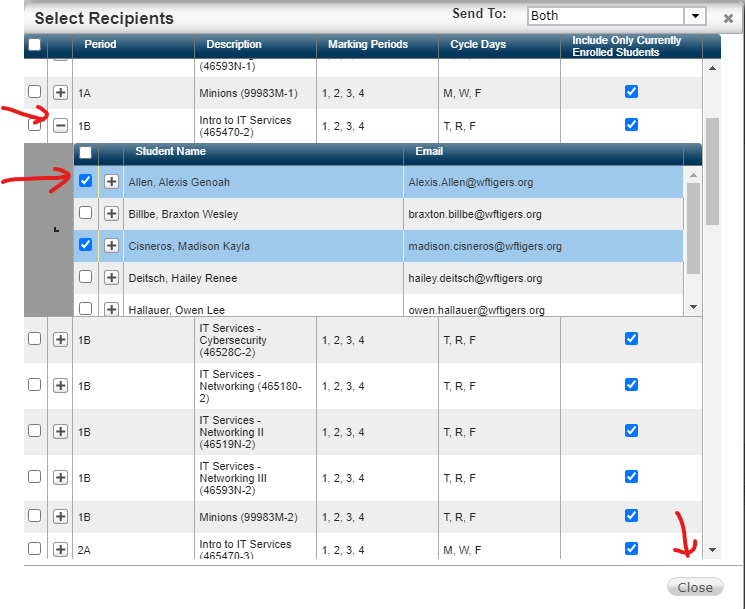This screenshot has height=609, width=745.
Task: Expand student Deitsch, Hailey Renee details
Action: tap(111, 277)
